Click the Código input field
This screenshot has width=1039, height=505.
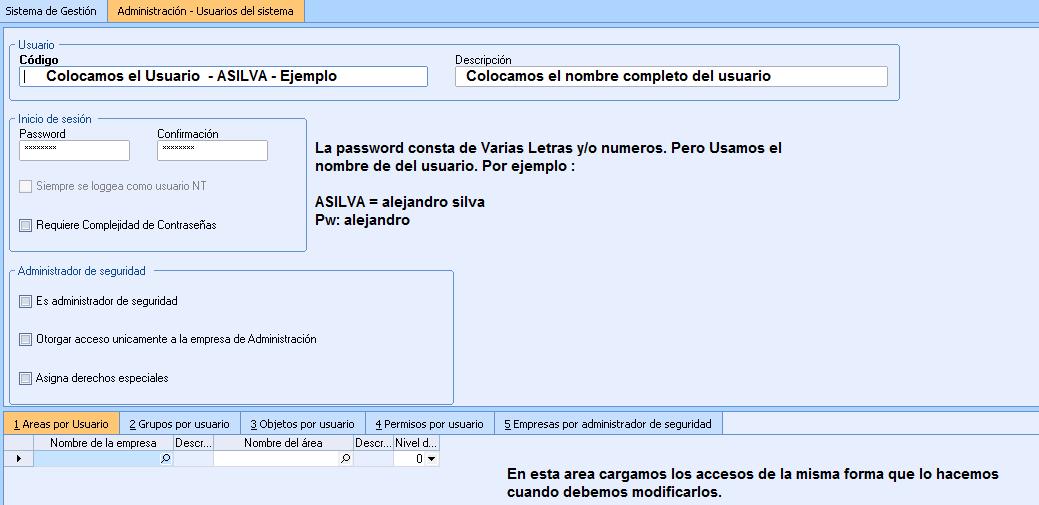223,76
